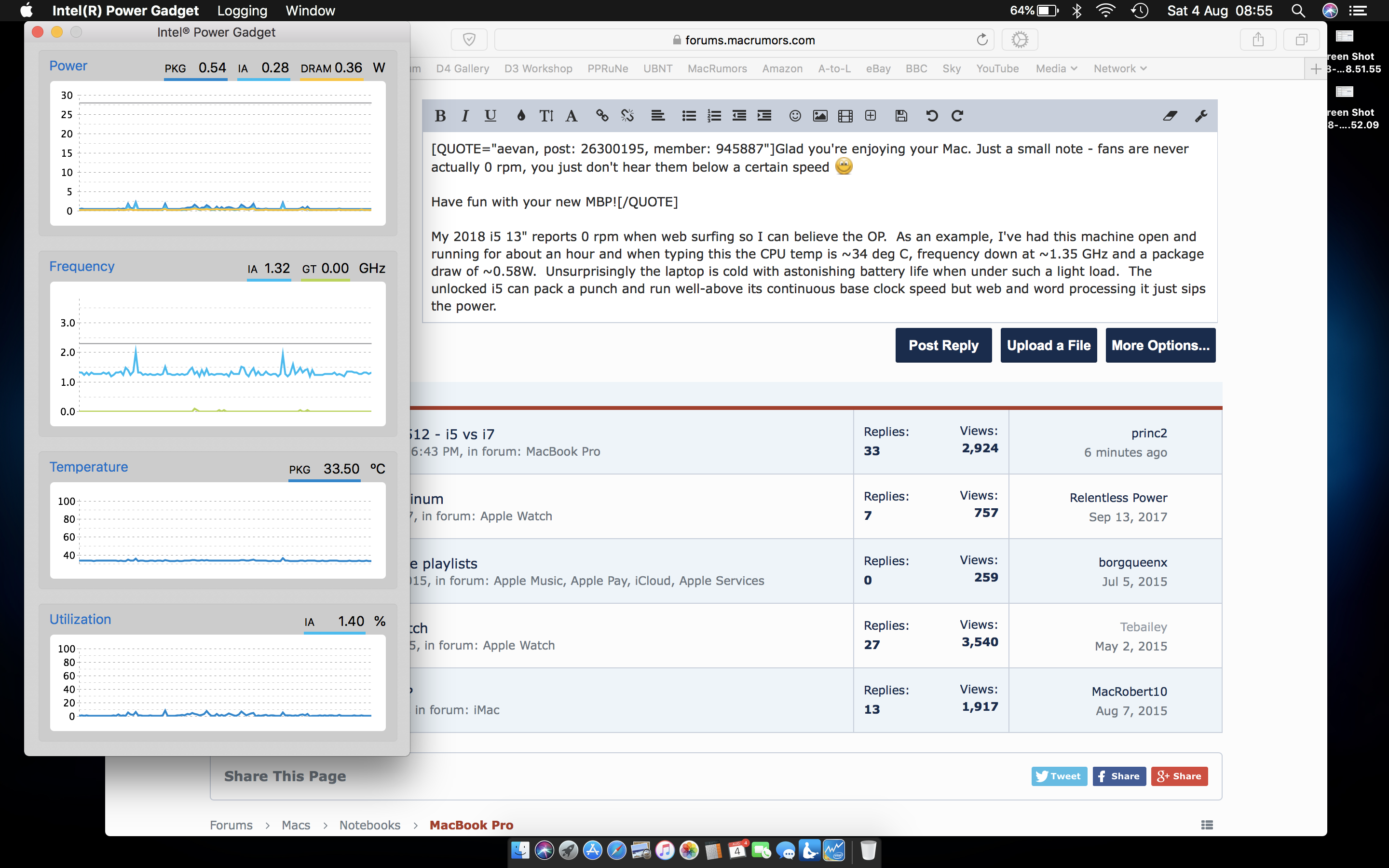Open the YouTube bookmark

[997, 68]
